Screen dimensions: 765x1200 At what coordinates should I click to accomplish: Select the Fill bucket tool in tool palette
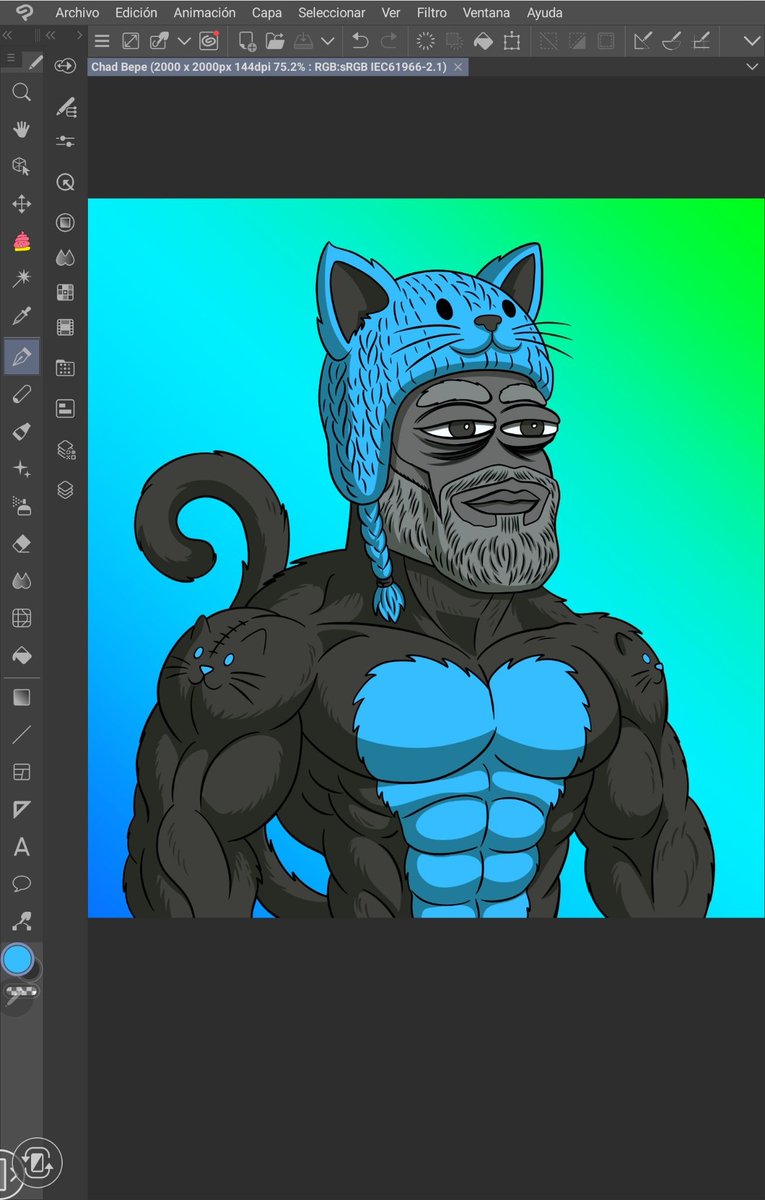[x=21, y=657]
